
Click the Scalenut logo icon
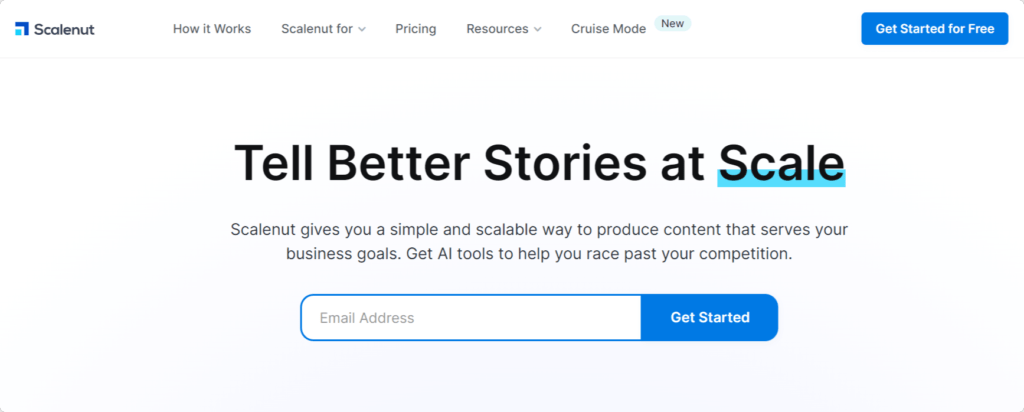pyautogui.click(x=22, y=29)
